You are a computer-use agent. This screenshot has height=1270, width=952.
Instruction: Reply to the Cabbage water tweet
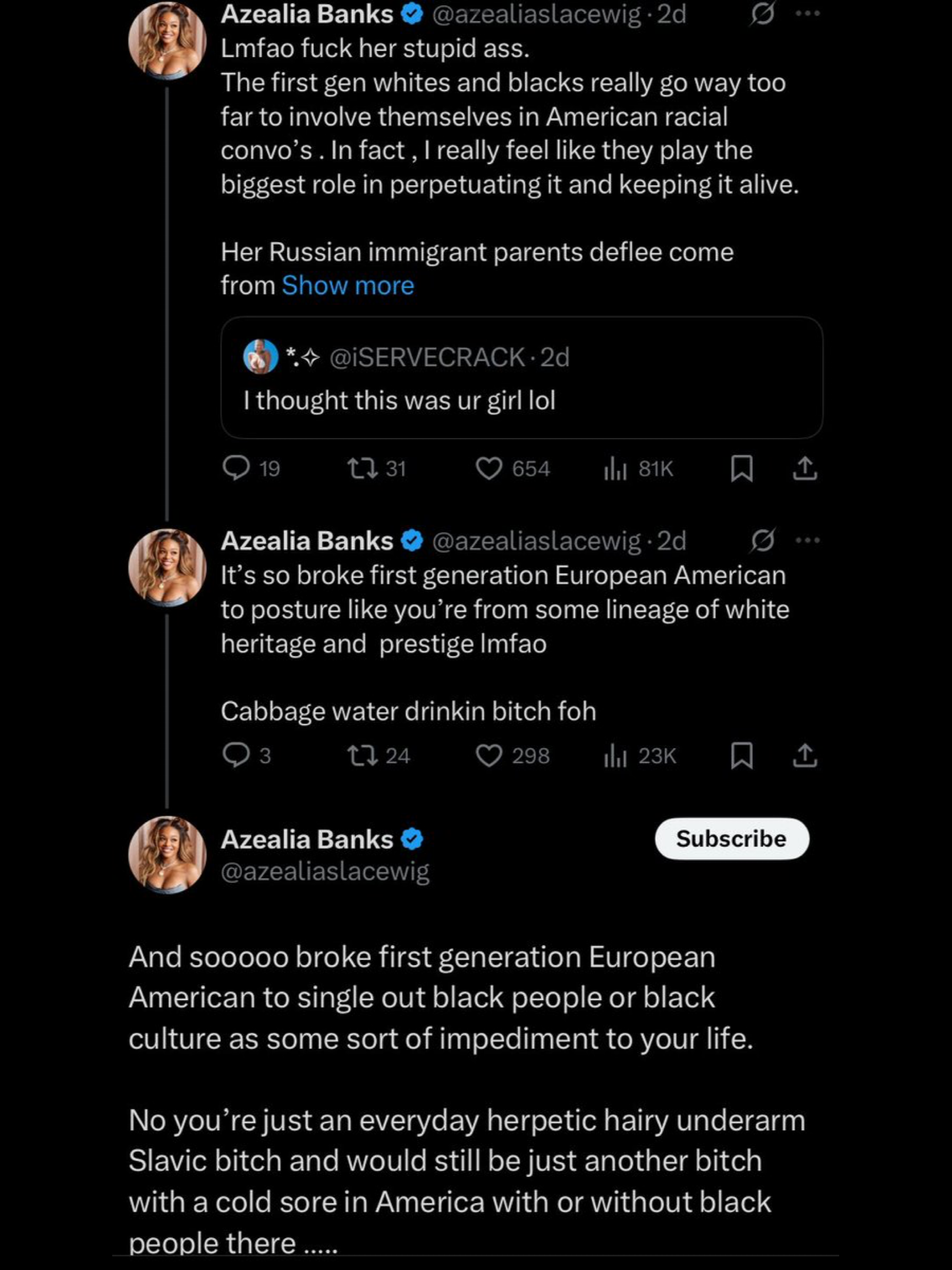(x=247, y=755)
